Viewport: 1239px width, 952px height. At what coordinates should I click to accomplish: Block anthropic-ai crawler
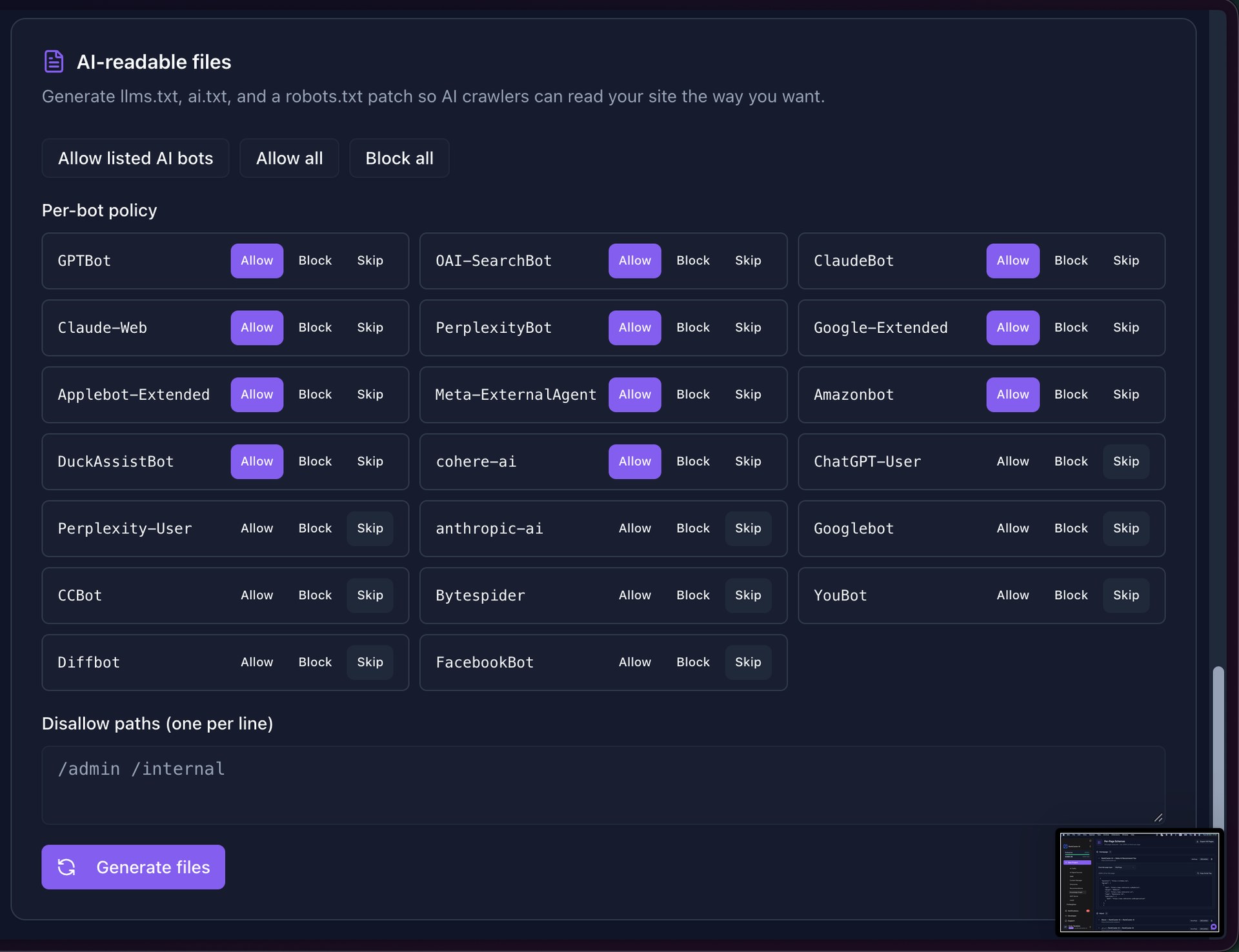click(x=693, y=528)
